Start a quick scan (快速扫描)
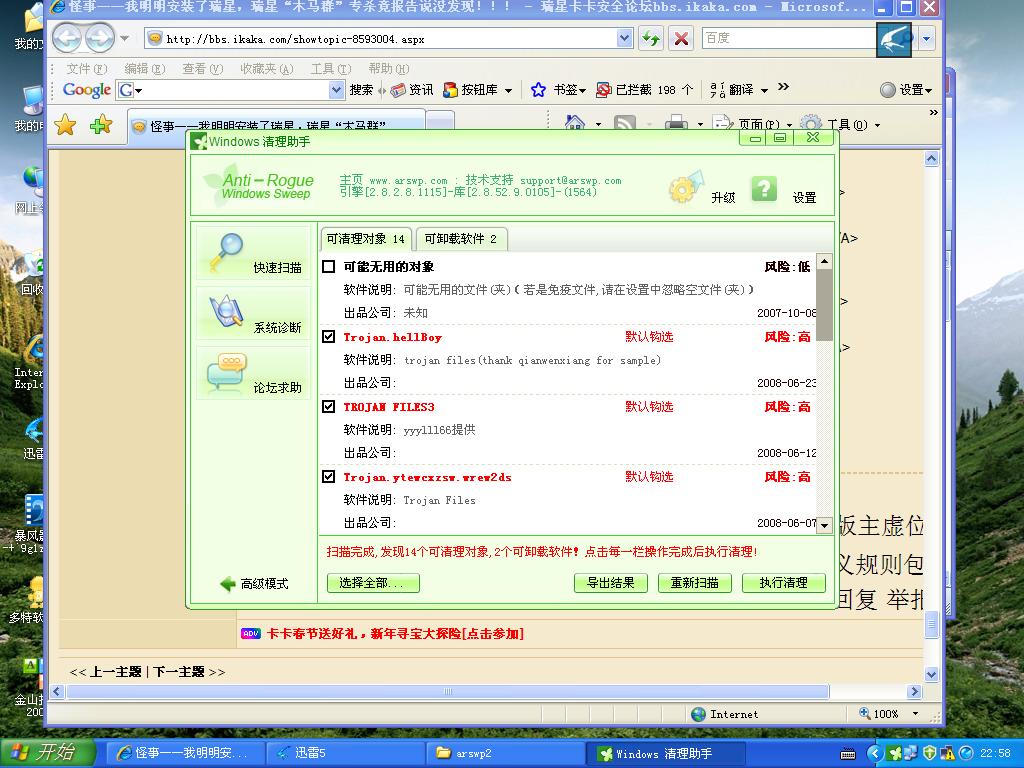Viewport: 1024px width, 768px height. [x=253, y=253]
